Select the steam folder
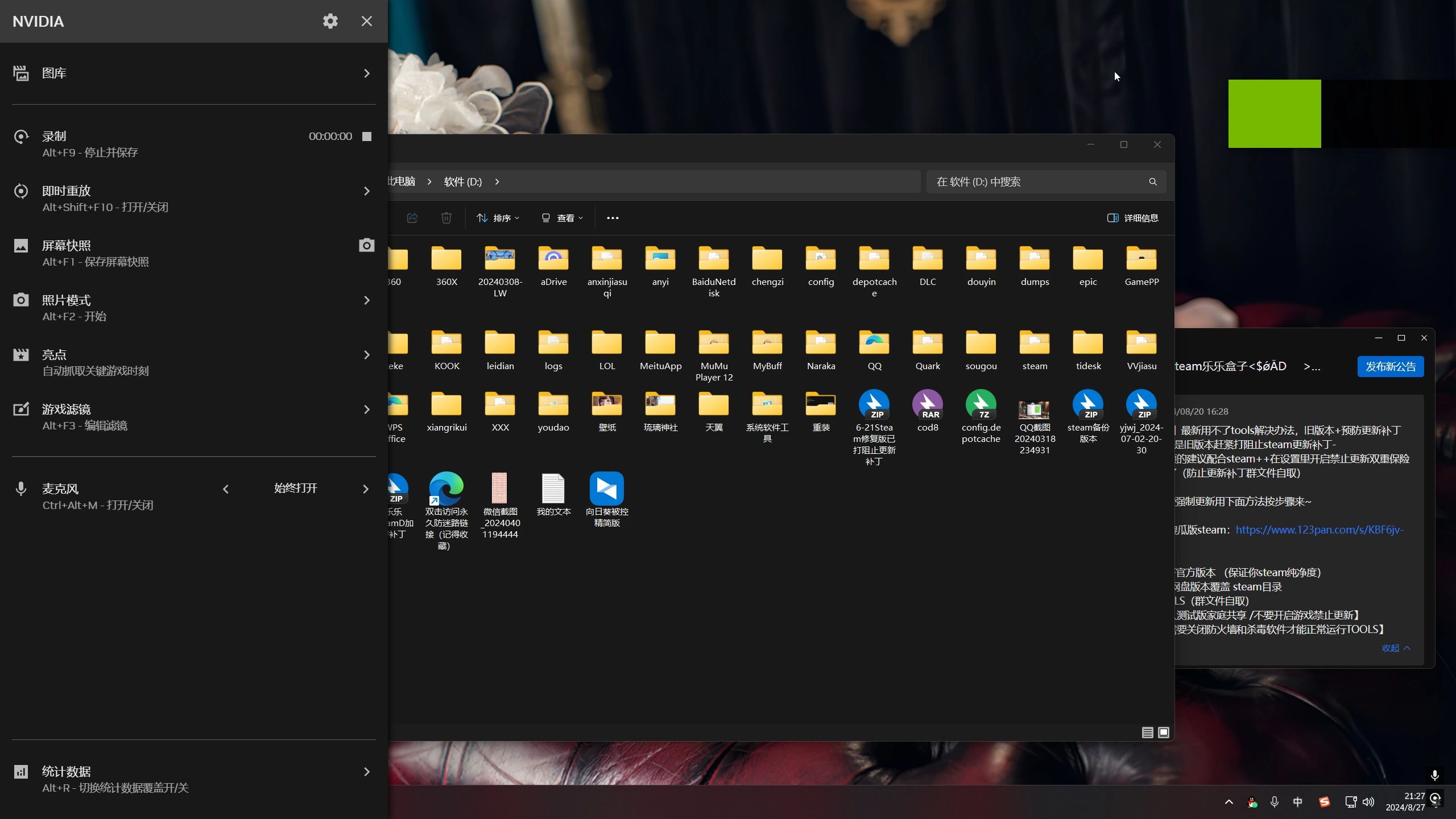 point(1035,350)
